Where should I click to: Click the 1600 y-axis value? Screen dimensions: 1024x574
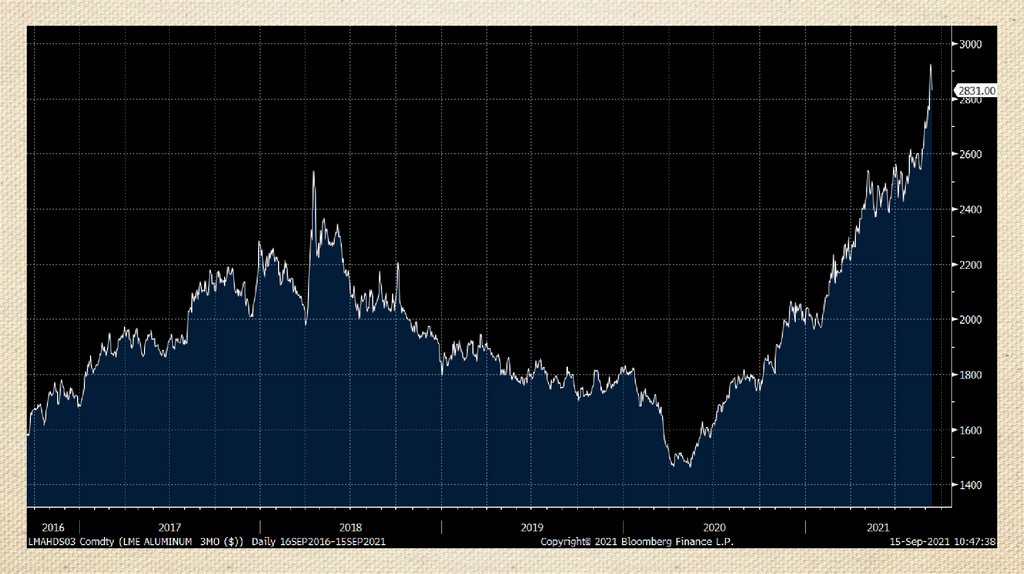pyautogui.click(x=970, y=430)
